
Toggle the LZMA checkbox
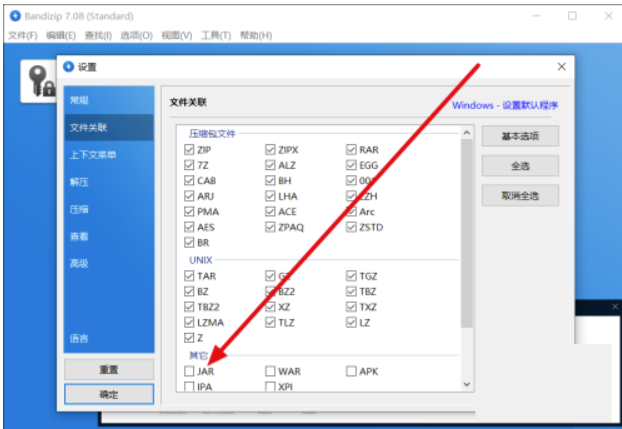coord(189,323)
